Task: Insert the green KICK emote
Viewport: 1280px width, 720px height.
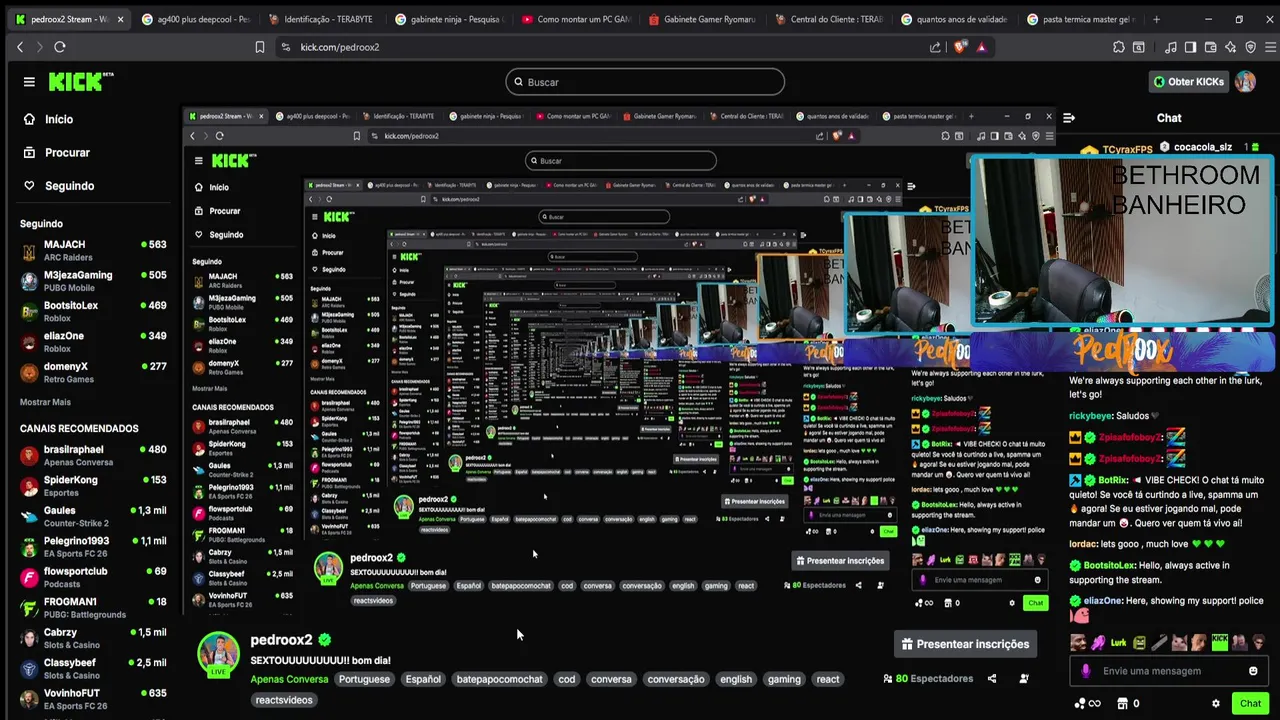Action: (1219, 642)
